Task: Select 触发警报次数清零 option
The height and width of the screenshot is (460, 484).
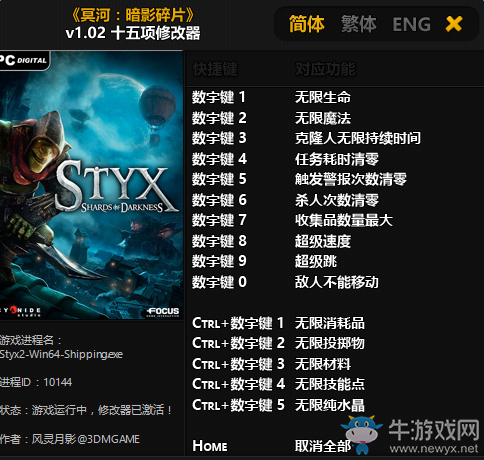Action: click(351, 179)
